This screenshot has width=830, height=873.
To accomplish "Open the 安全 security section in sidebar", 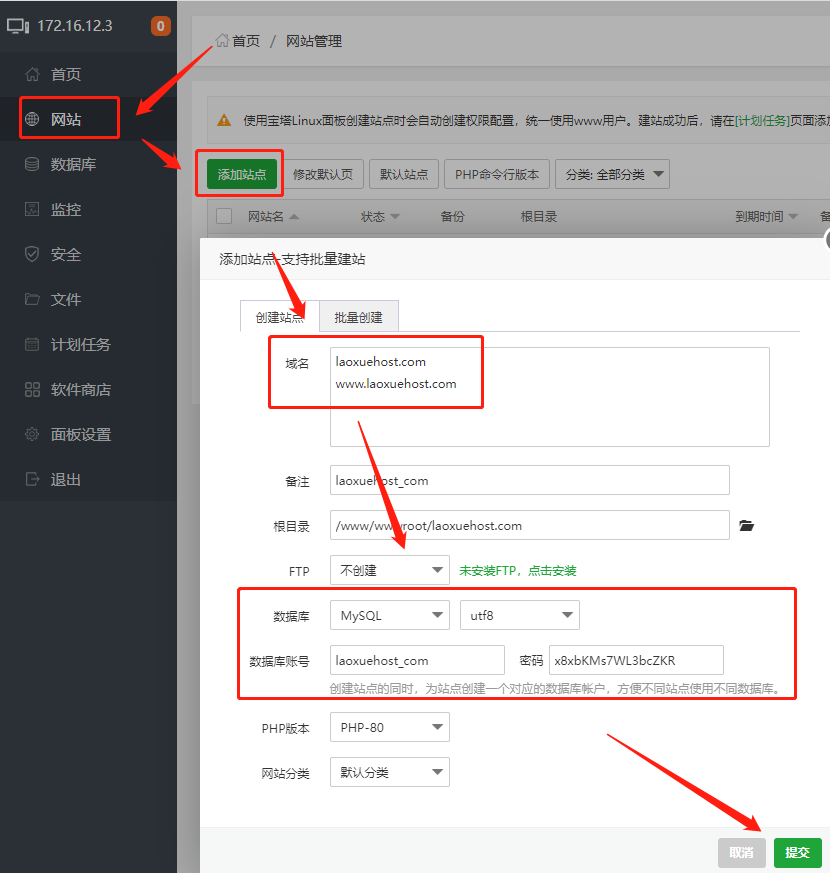I will (x=62, y=253).
